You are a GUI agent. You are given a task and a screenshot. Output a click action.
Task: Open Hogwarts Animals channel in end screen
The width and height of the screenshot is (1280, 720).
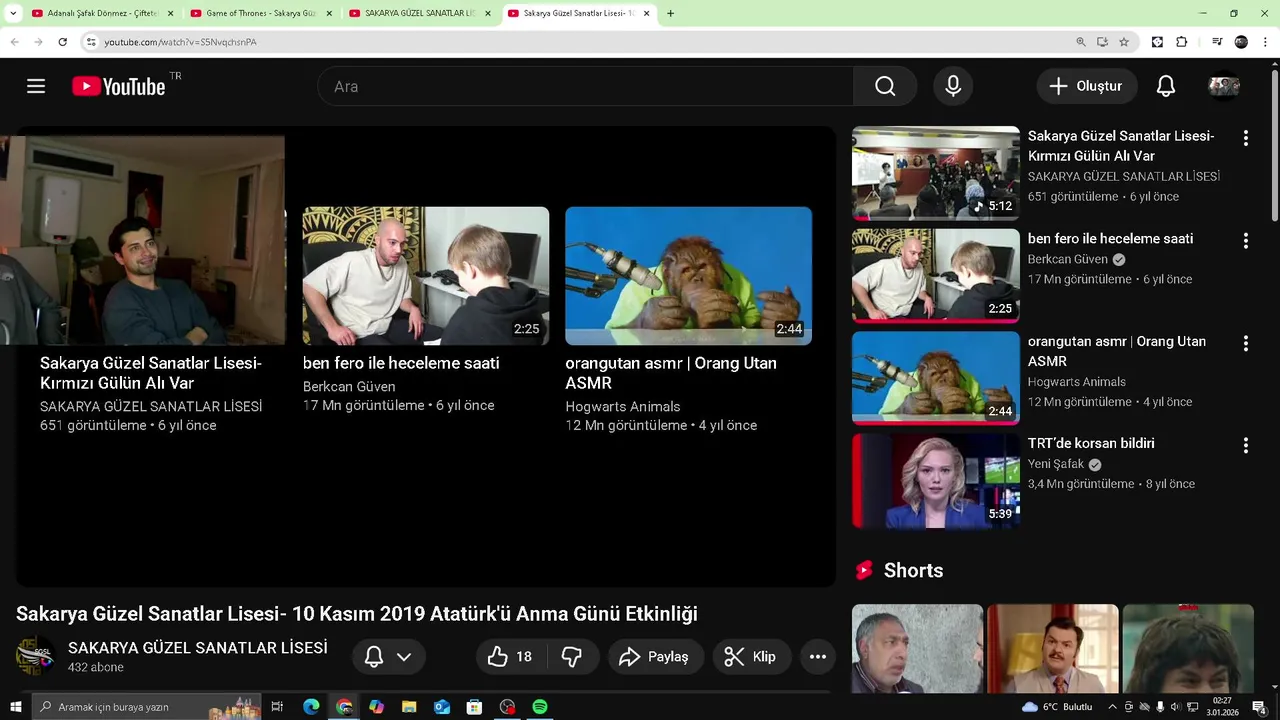tap(622, 406)
